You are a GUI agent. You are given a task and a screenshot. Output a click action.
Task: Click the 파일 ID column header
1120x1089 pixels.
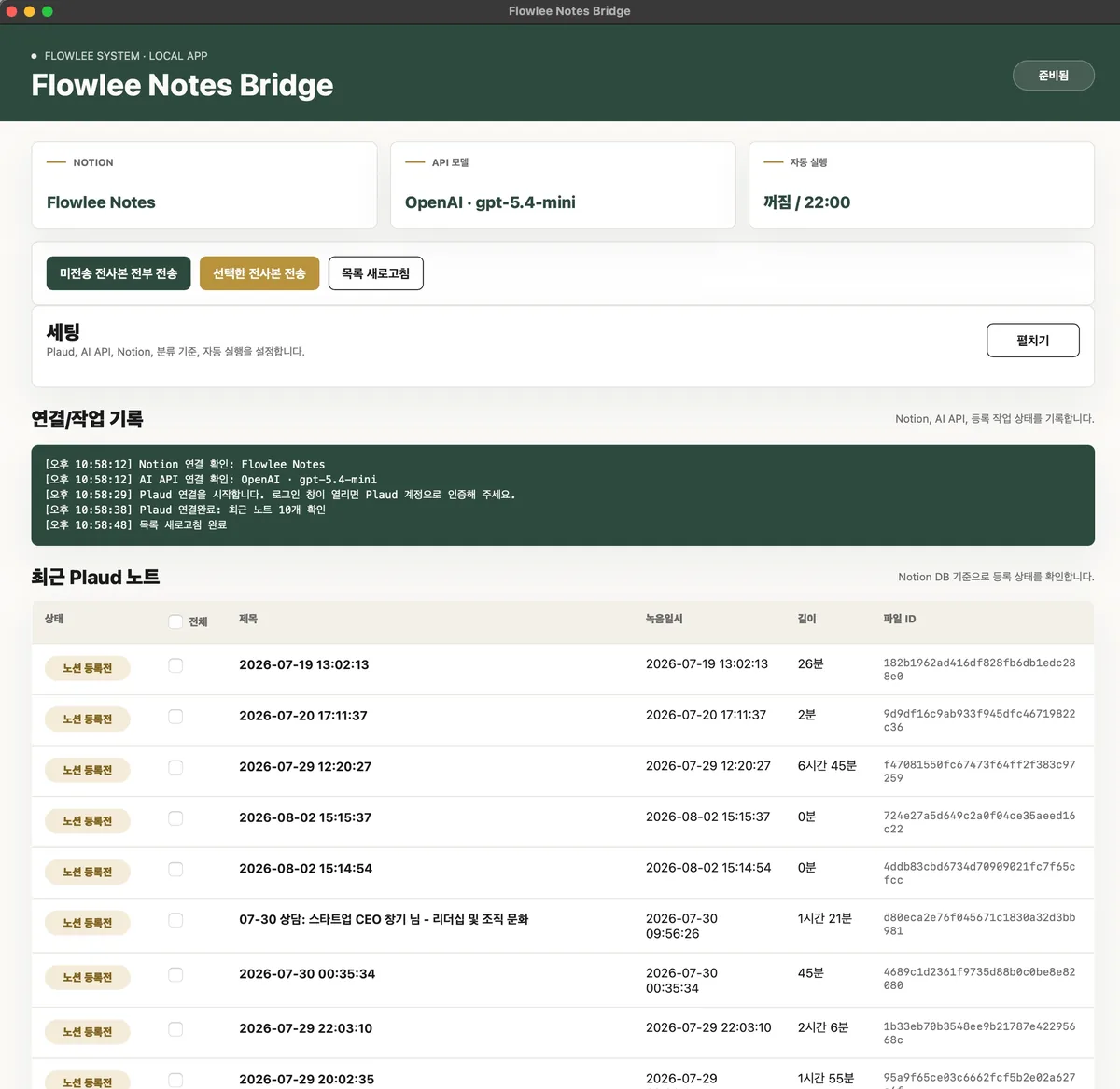(x=900, y=619)
